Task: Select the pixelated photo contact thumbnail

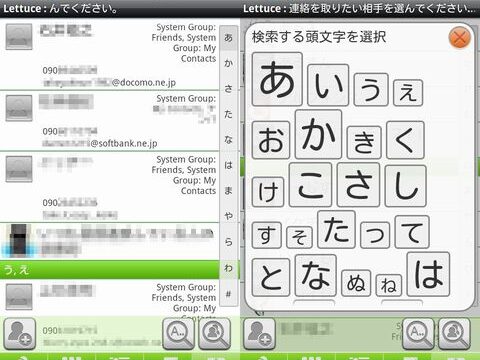Action: (x=18, y=240)
